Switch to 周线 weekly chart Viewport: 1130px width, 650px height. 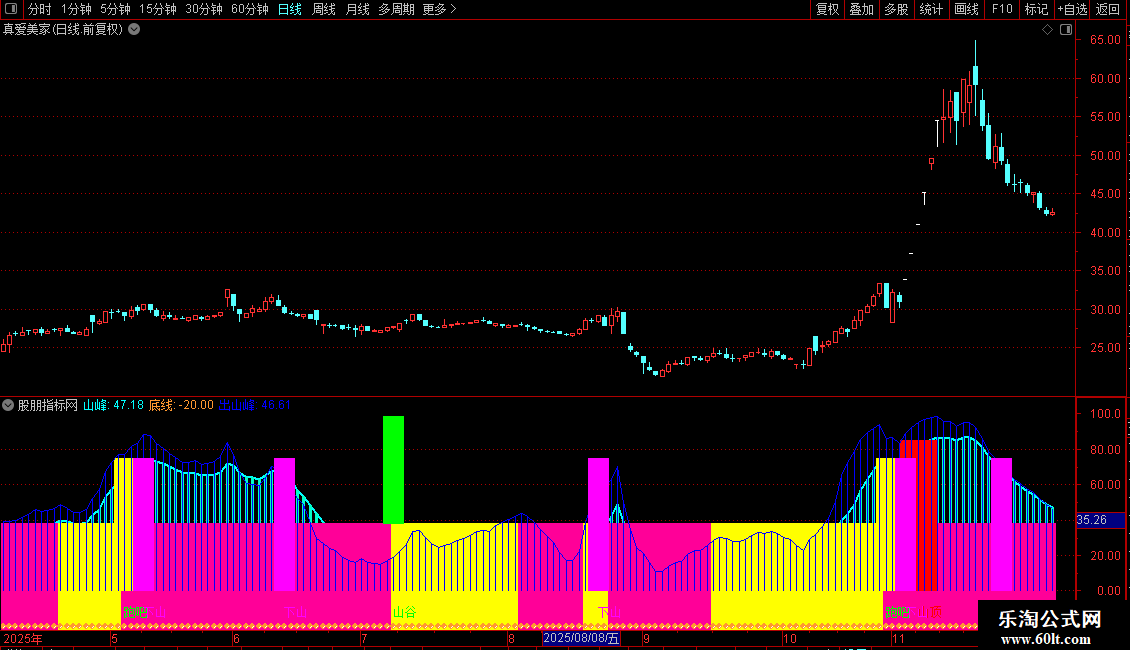(x=324, y=9)
